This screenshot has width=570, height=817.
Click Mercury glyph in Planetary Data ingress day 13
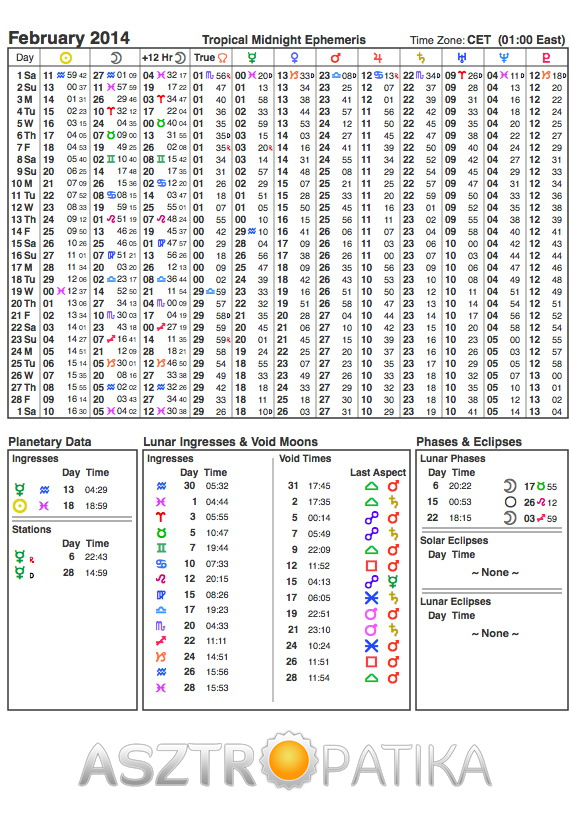click(19, 490)
